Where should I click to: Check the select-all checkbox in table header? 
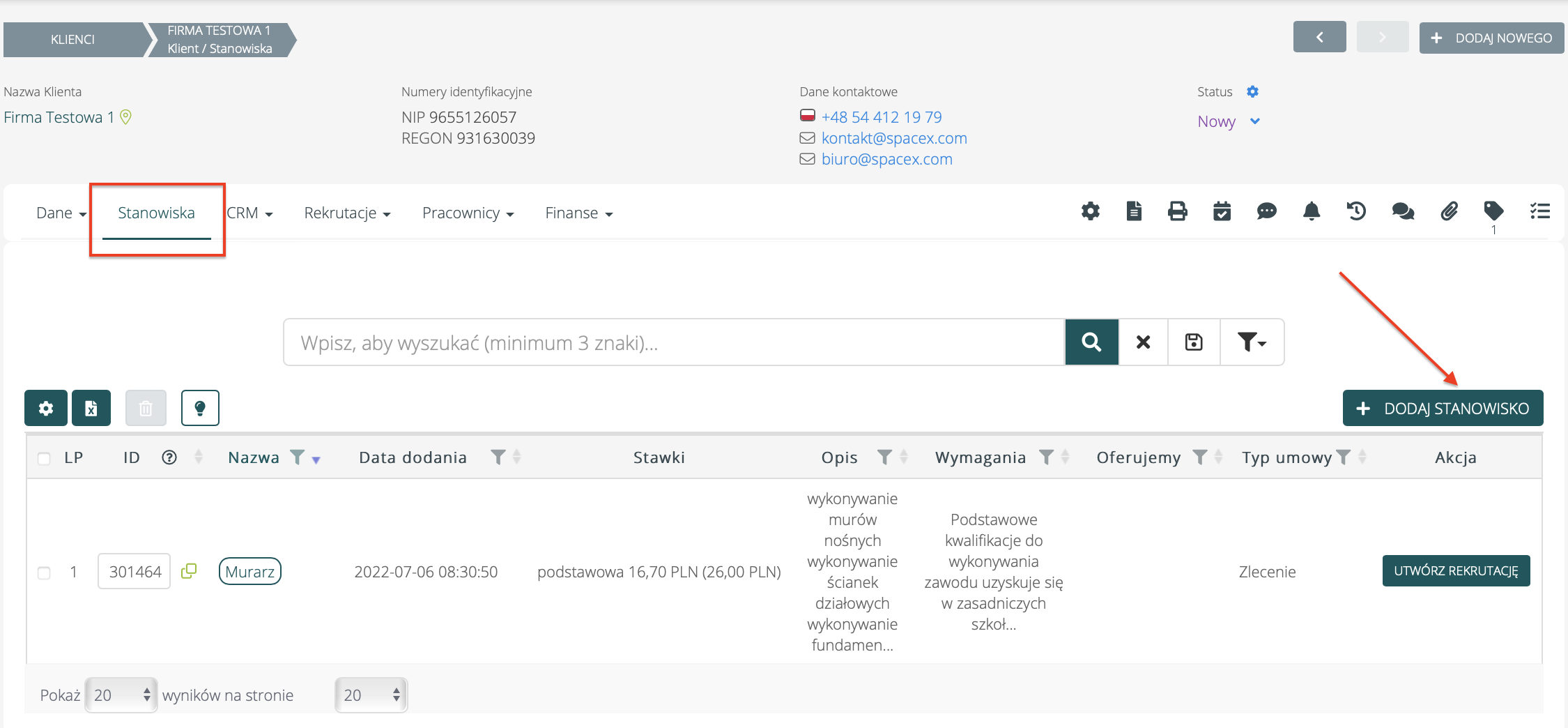44,458
